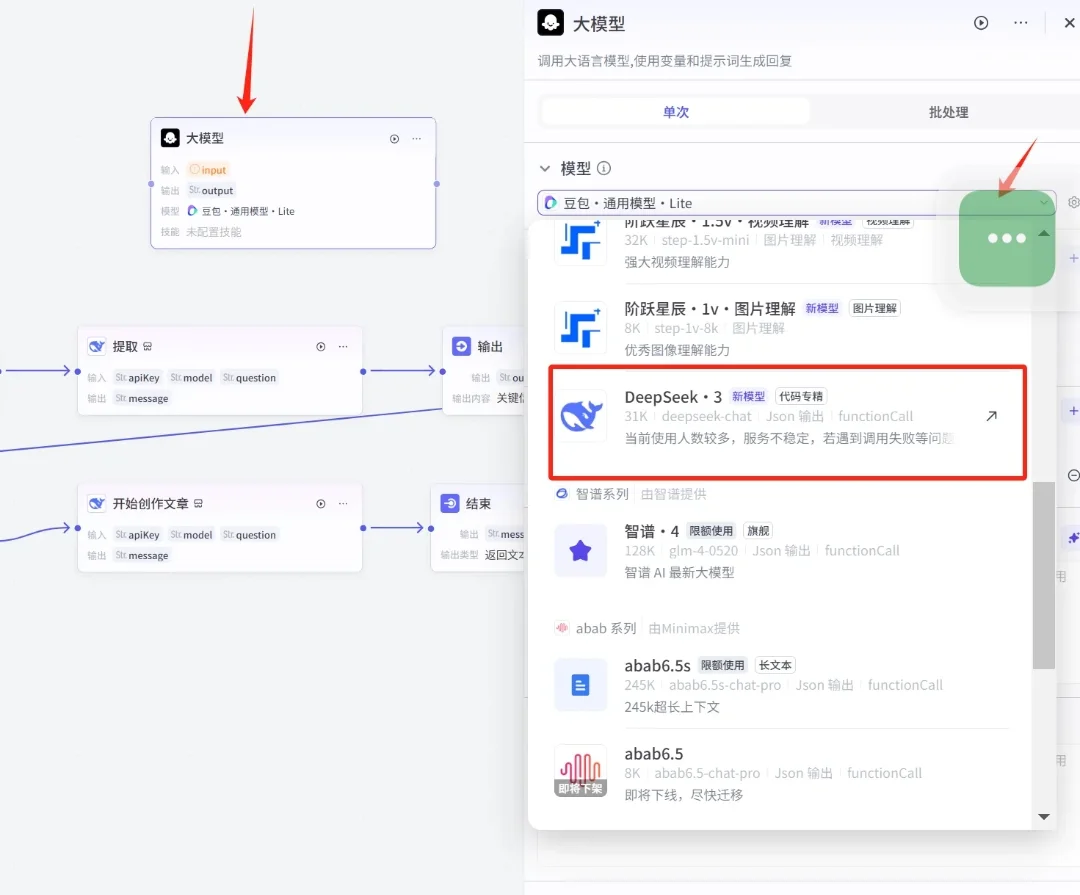
Task: Open the model settings gear icon beside the dropdown
Action: tap(1073, 203)
